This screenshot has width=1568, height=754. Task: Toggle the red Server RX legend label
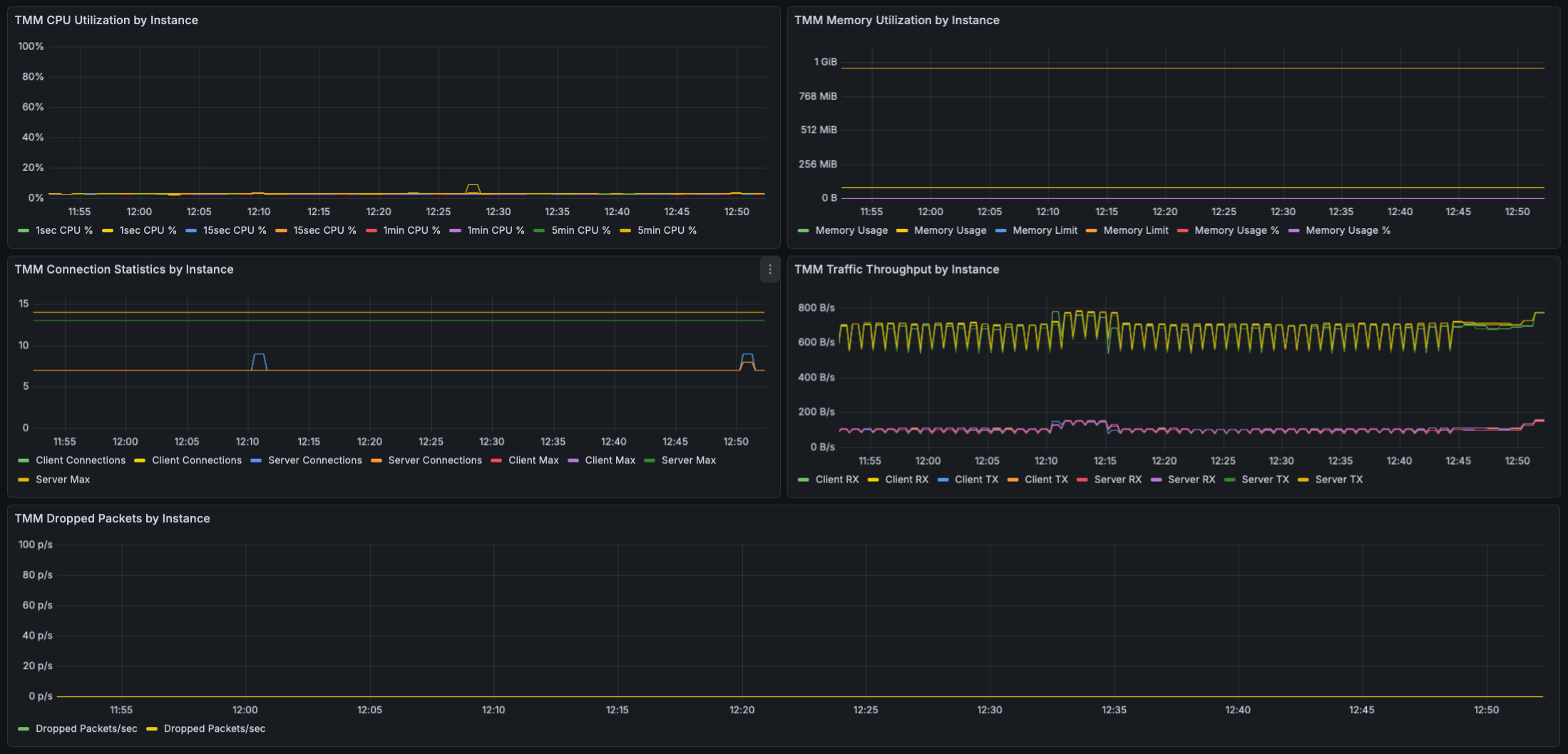pyautogui.click(x=1117, y=480)
